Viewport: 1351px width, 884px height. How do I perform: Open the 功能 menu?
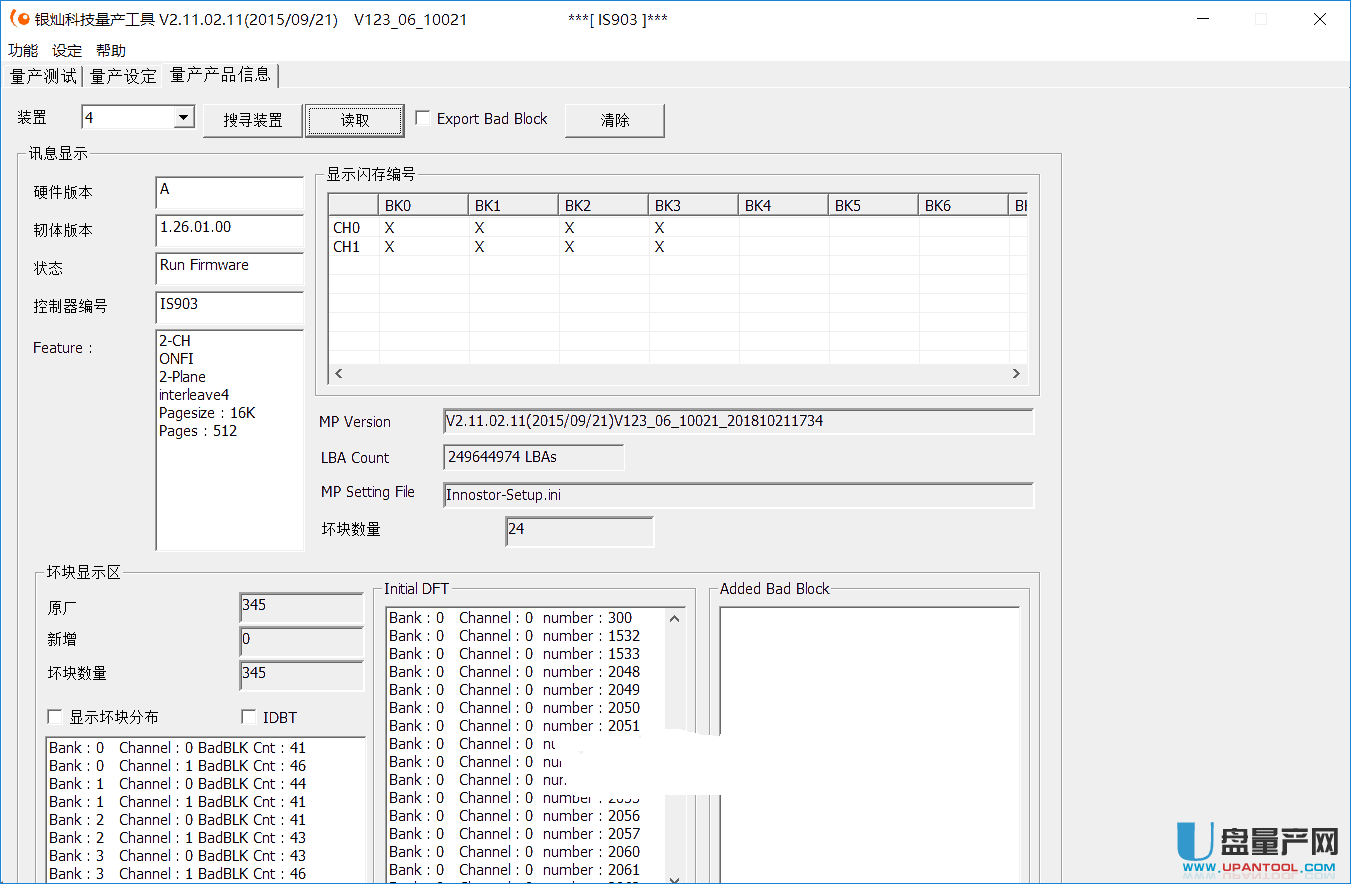point(23,51)
